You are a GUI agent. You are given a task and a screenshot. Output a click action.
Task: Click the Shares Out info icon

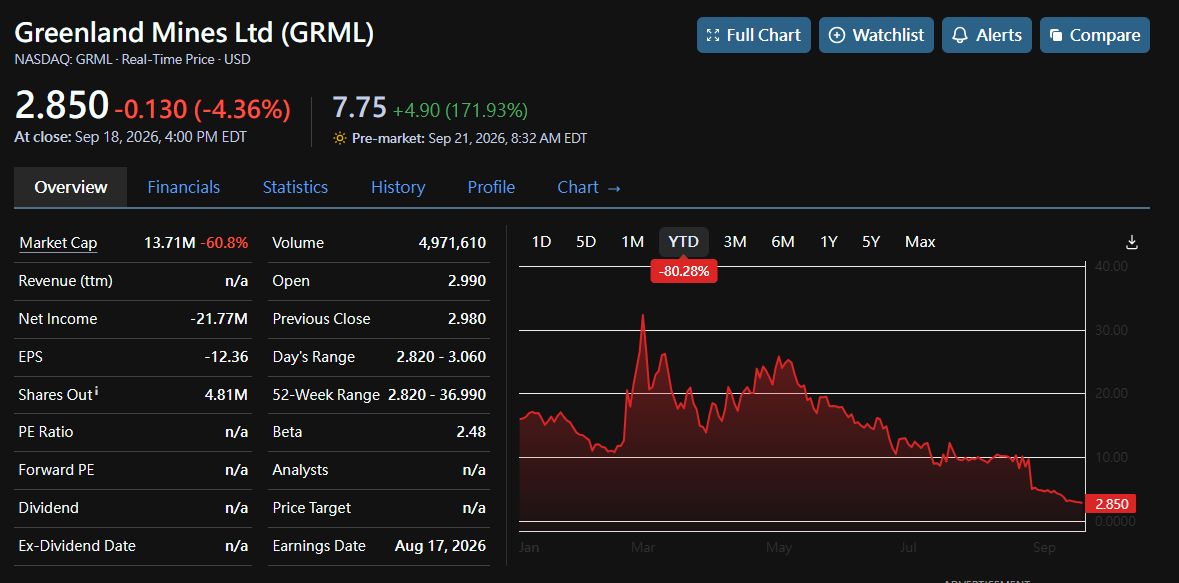tap(97, 391)
